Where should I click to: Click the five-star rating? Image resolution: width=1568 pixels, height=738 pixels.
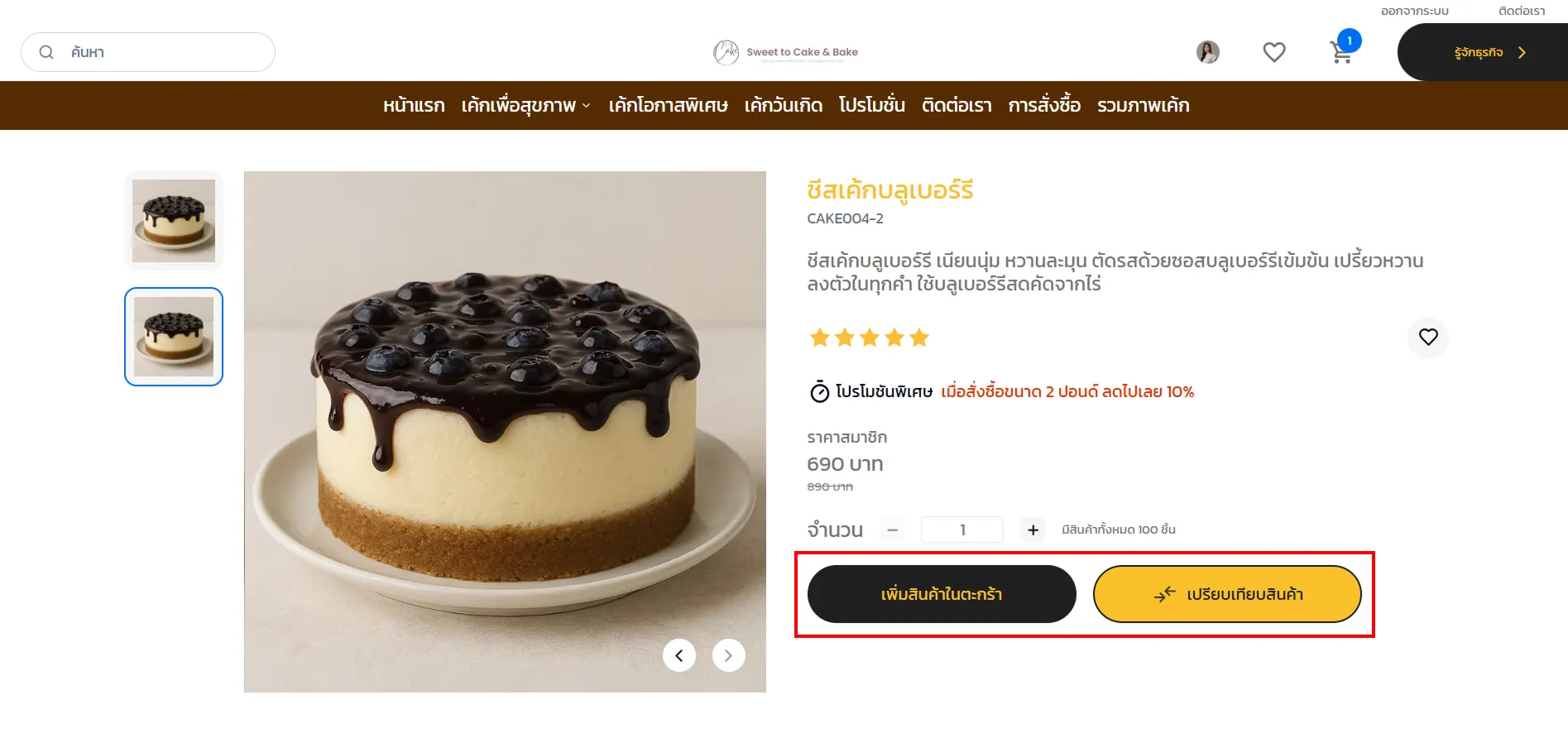pyautogui.click(x=869, y=338)
